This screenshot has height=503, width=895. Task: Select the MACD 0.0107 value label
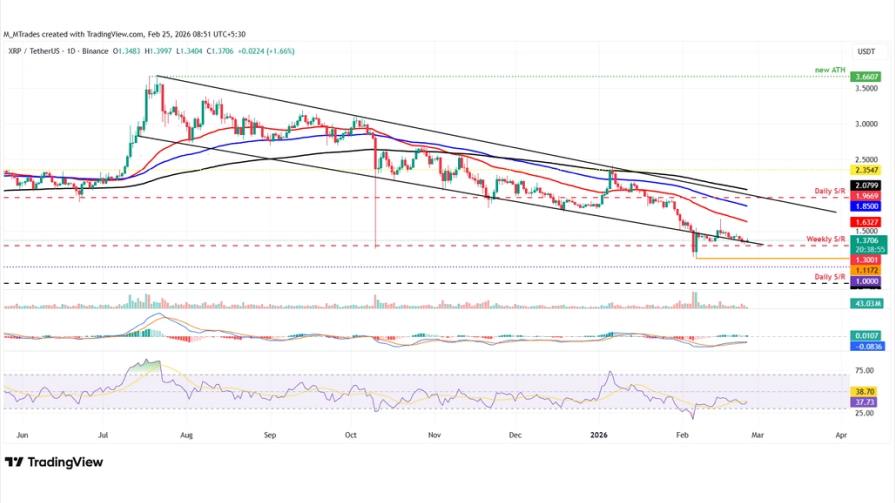pos(863,336)
